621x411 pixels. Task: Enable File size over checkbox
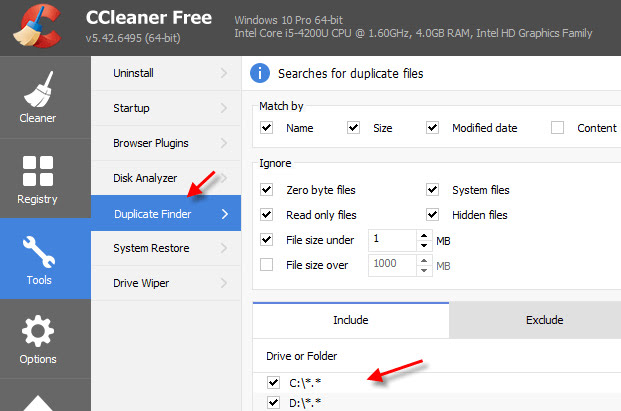point(267,264)
